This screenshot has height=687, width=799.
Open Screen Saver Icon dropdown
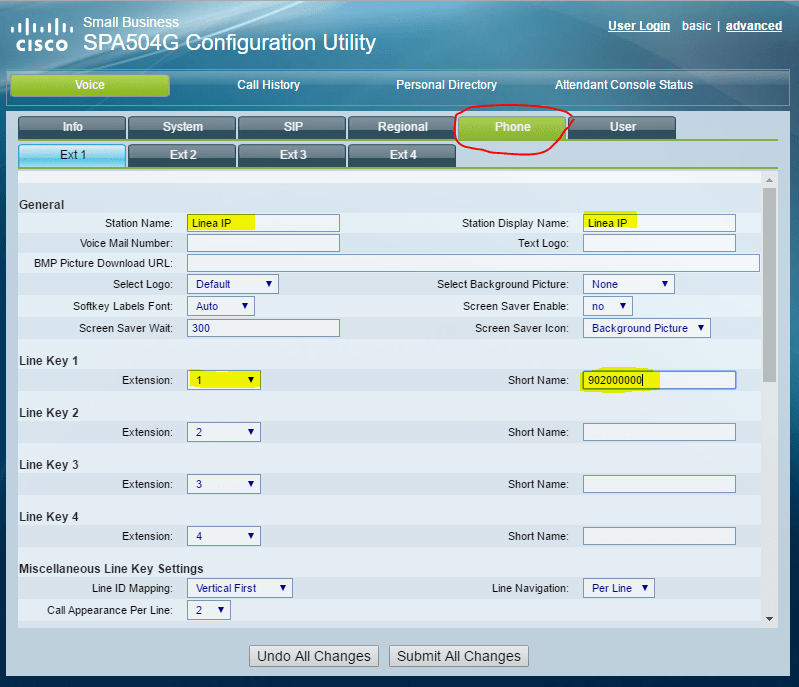click(x=647, y=328)
